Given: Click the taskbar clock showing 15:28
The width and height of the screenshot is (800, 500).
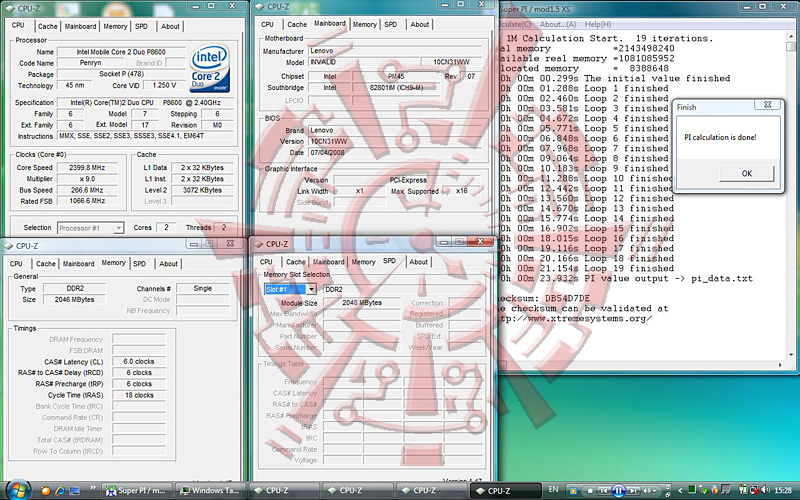Looking at the screenshot, I should [783, 490].
